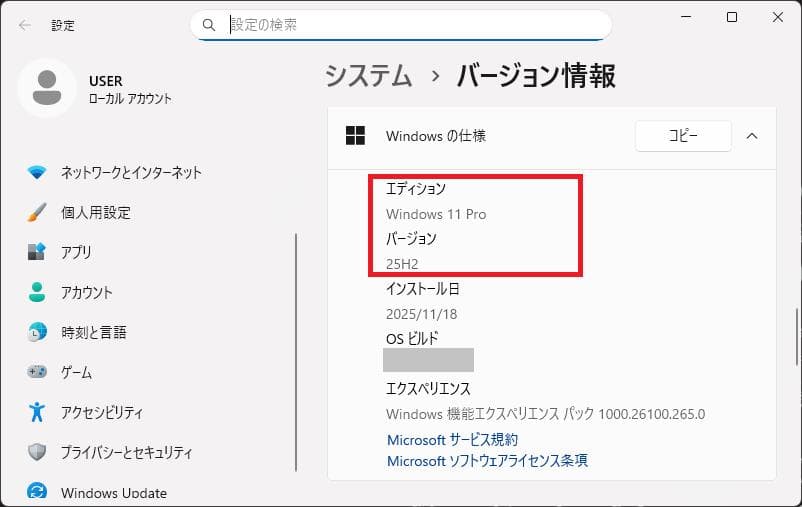802x507 pixels.
Task: Click the accounts person icon
Action: pyautogui.click(x=37, y=292)
